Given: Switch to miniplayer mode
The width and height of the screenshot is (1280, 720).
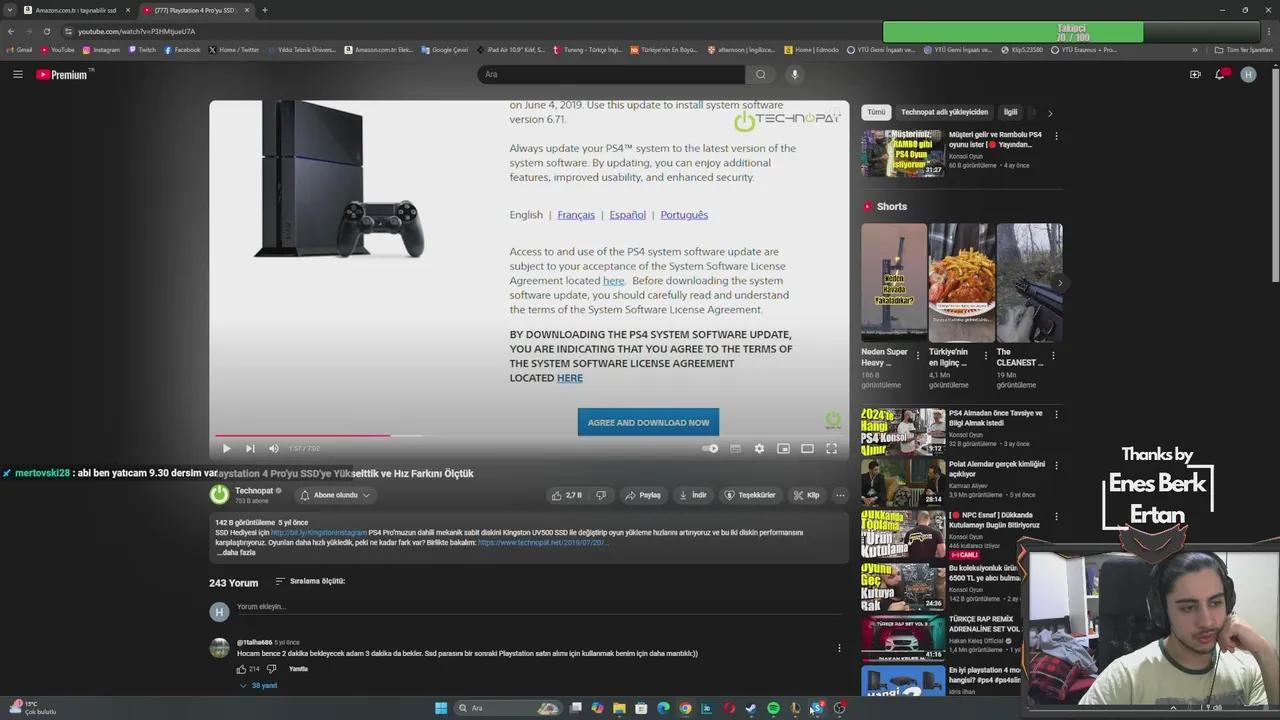Looking at the screenshot, I should (x=783, y=449).
